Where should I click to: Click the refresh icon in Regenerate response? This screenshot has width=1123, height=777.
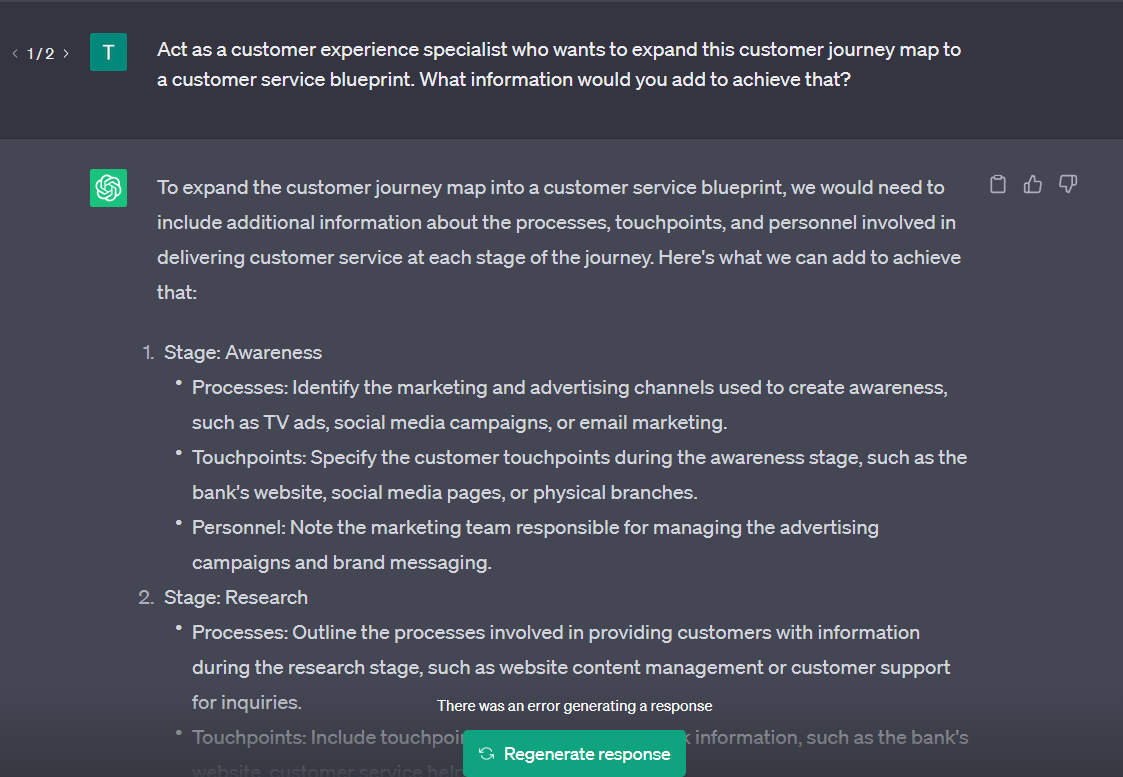[x=486, y=753]
